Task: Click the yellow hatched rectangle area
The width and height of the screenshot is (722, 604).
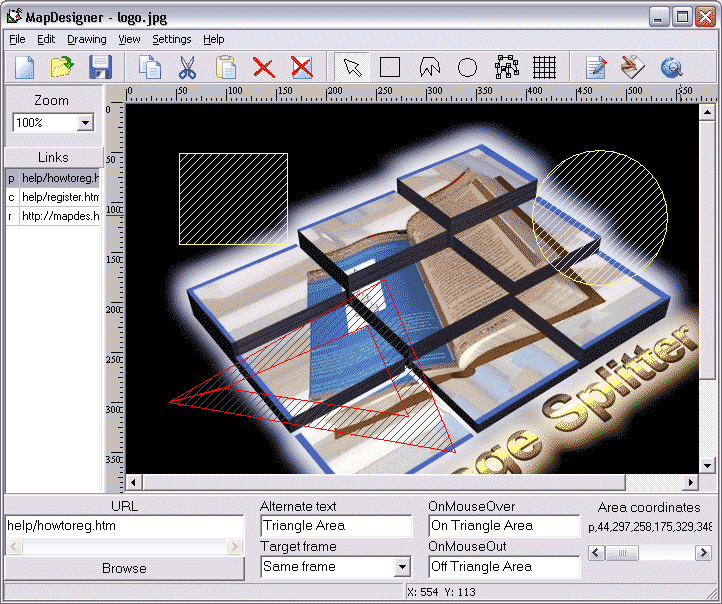Action: click(233, 199)
